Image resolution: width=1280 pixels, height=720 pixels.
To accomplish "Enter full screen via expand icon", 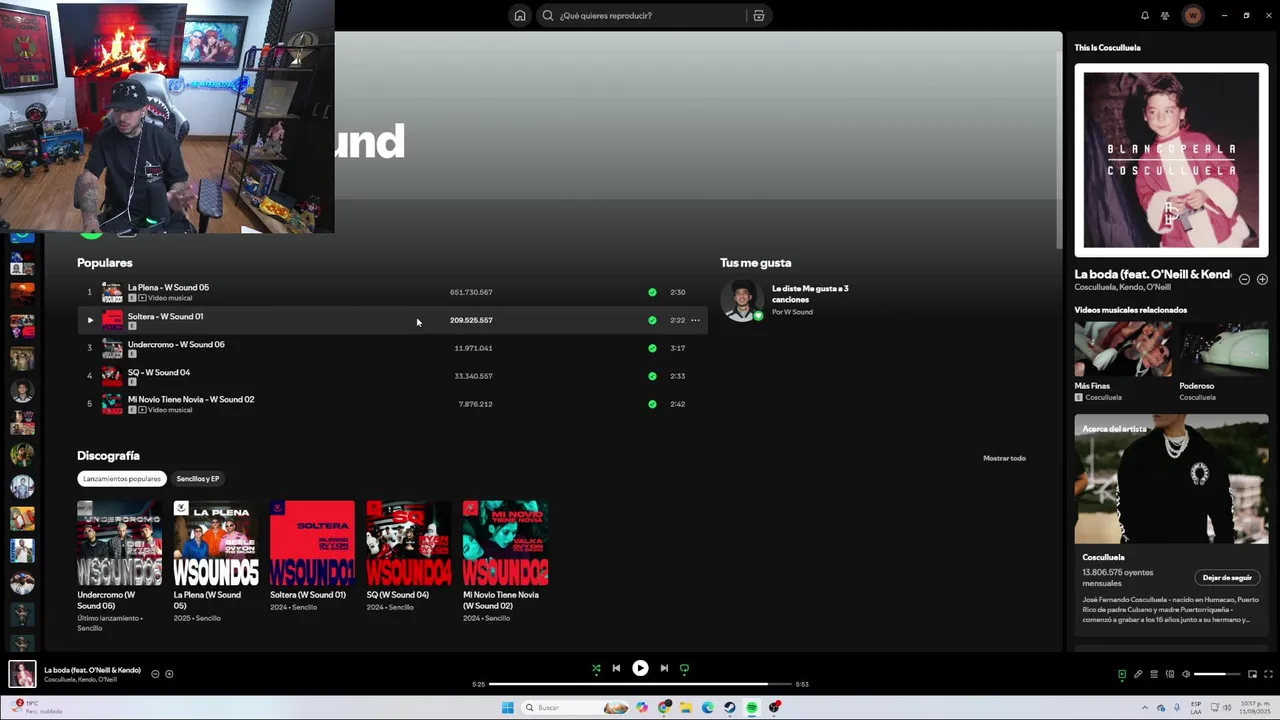I will pos(1268,674).
